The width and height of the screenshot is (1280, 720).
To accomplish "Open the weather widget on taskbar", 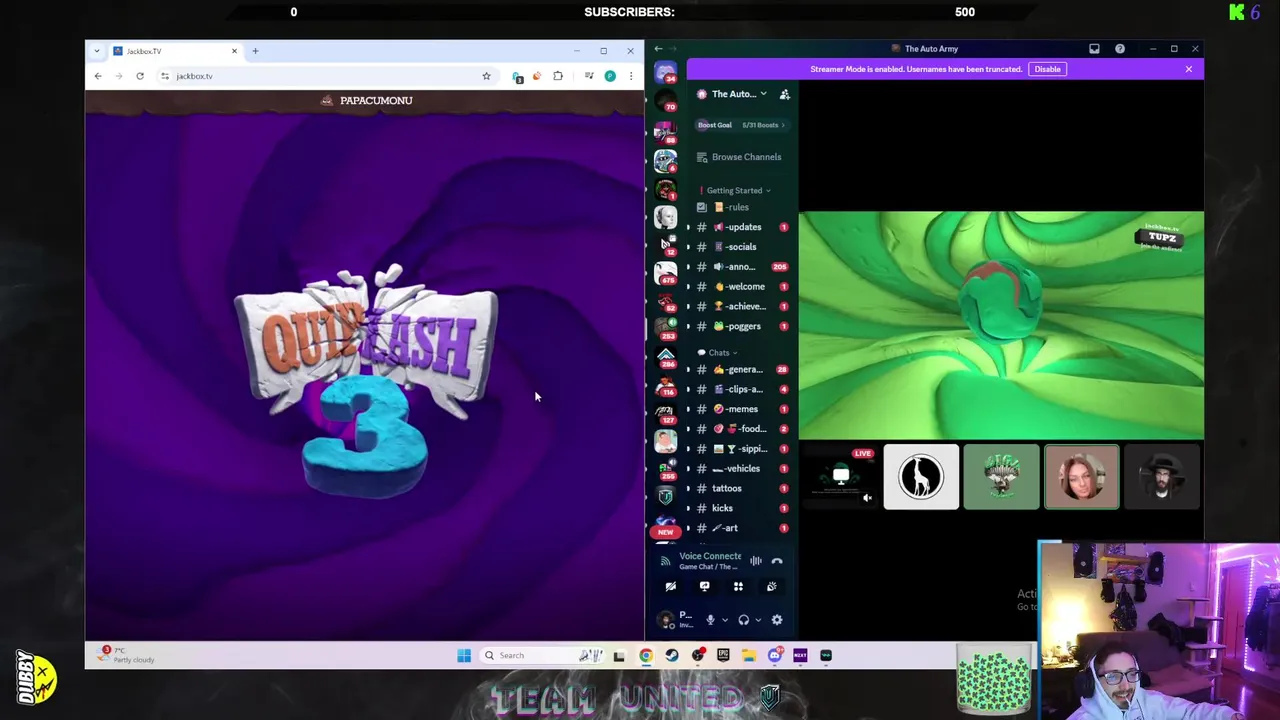I will (x=127, y=656).
